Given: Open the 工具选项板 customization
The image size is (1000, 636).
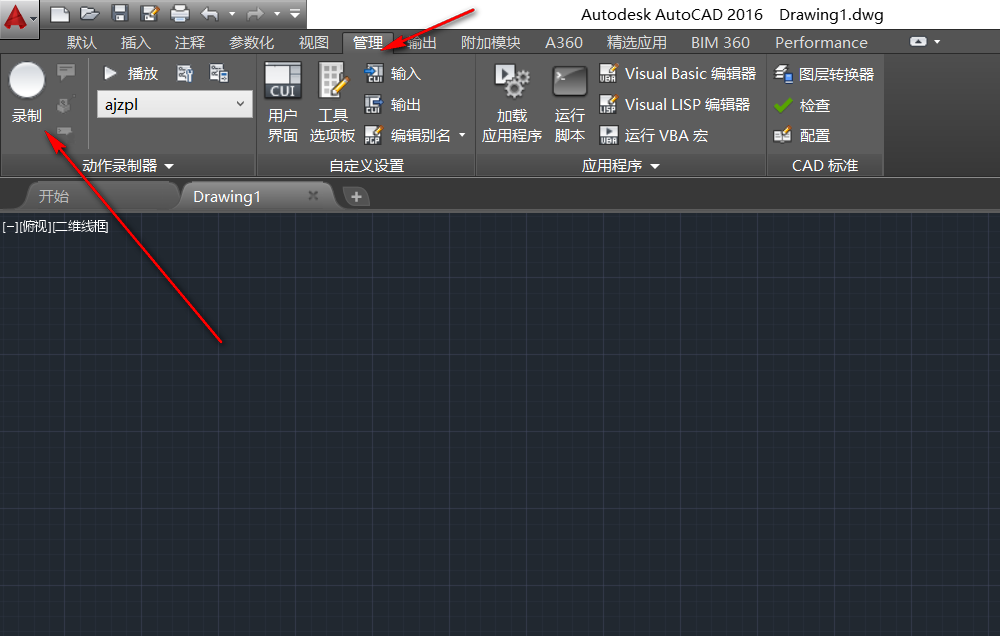Looking at the screenshot, I should click(332, 103).
